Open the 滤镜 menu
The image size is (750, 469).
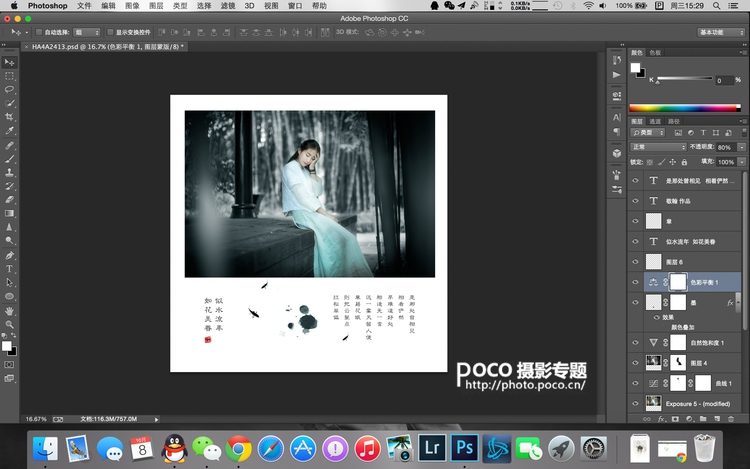pyautogui.click(x=226, y=6)
